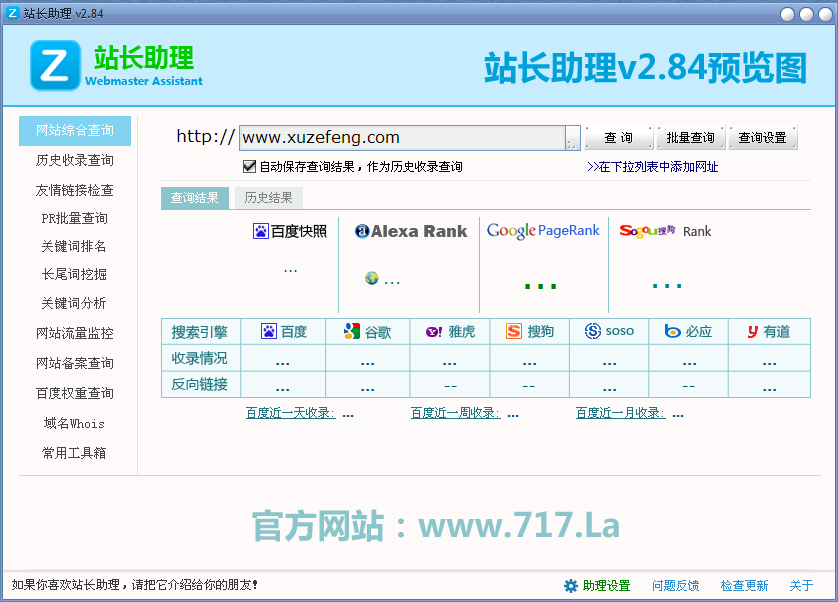
Task: Click the Baidu 收录情况 result cell
Action: click(283, 358)
